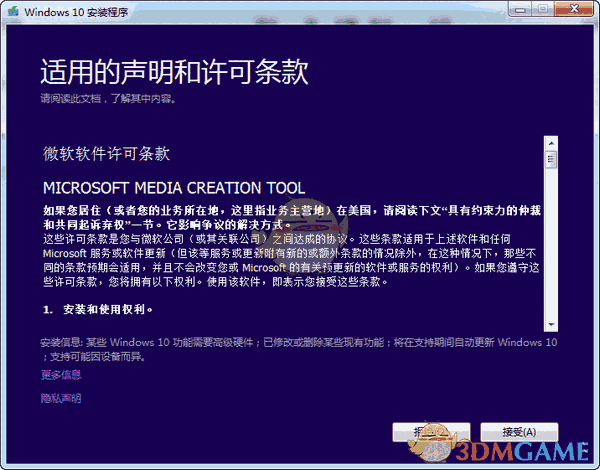Viewport: 600px width, 470px height.
Task: Open the 更多信息 link
Action: pos(61,374)
